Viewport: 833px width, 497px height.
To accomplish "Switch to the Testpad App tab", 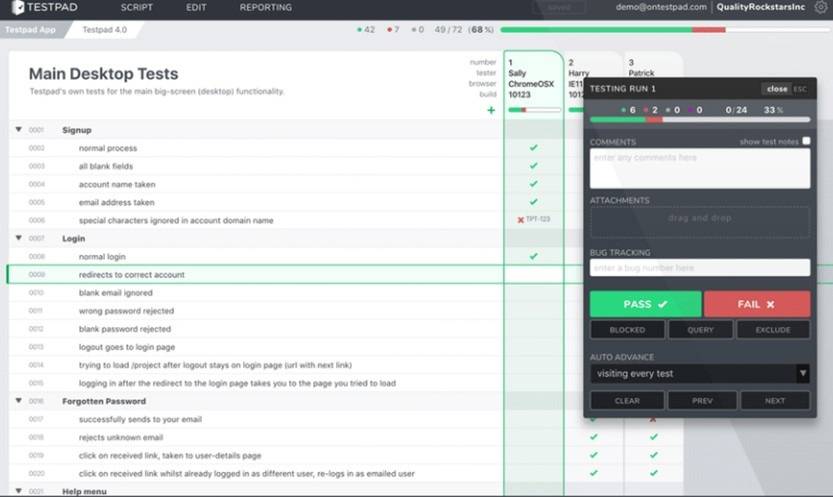I will tap(31, 30).
